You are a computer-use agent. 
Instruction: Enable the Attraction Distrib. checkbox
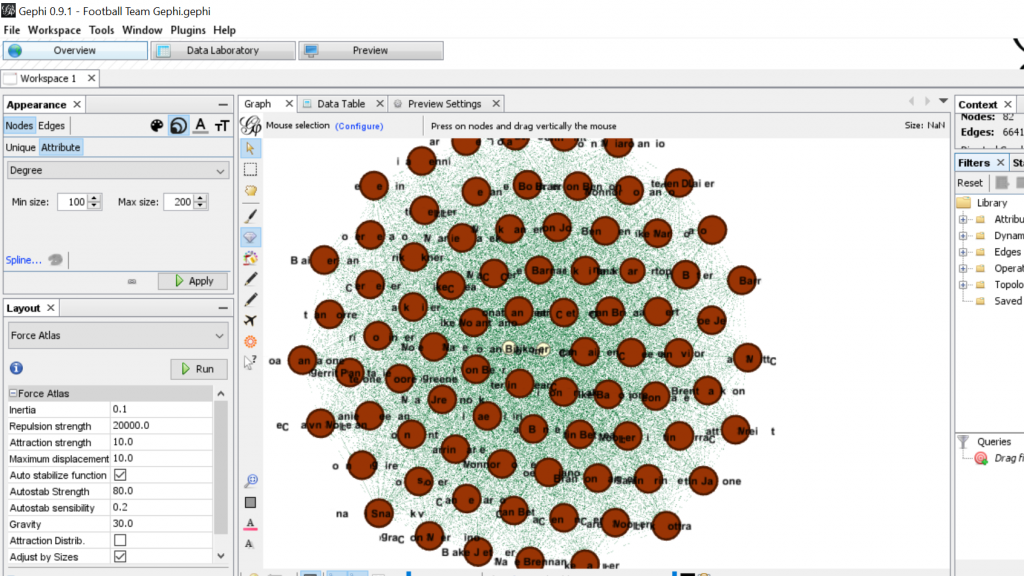pos(120,540)
